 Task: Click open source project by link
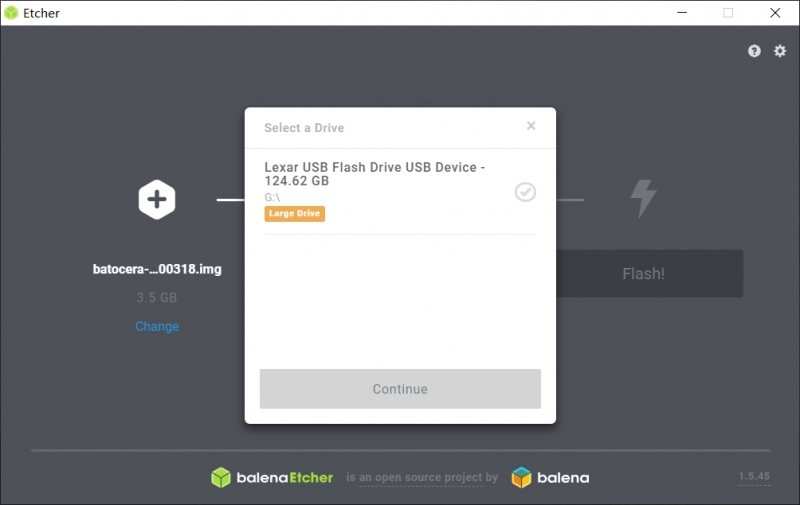[x=421, y=477]
